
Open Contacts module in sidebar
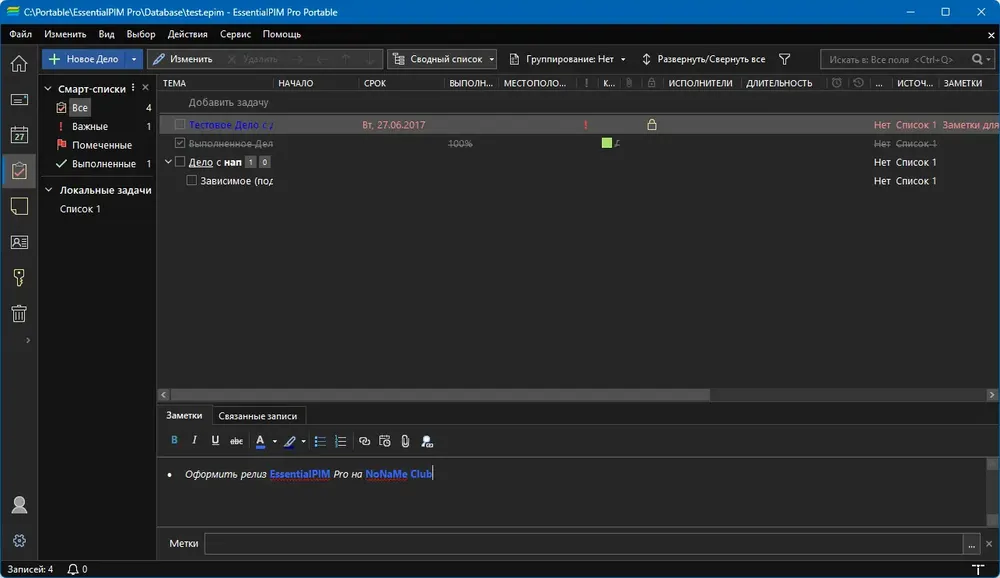coord(19,242)
